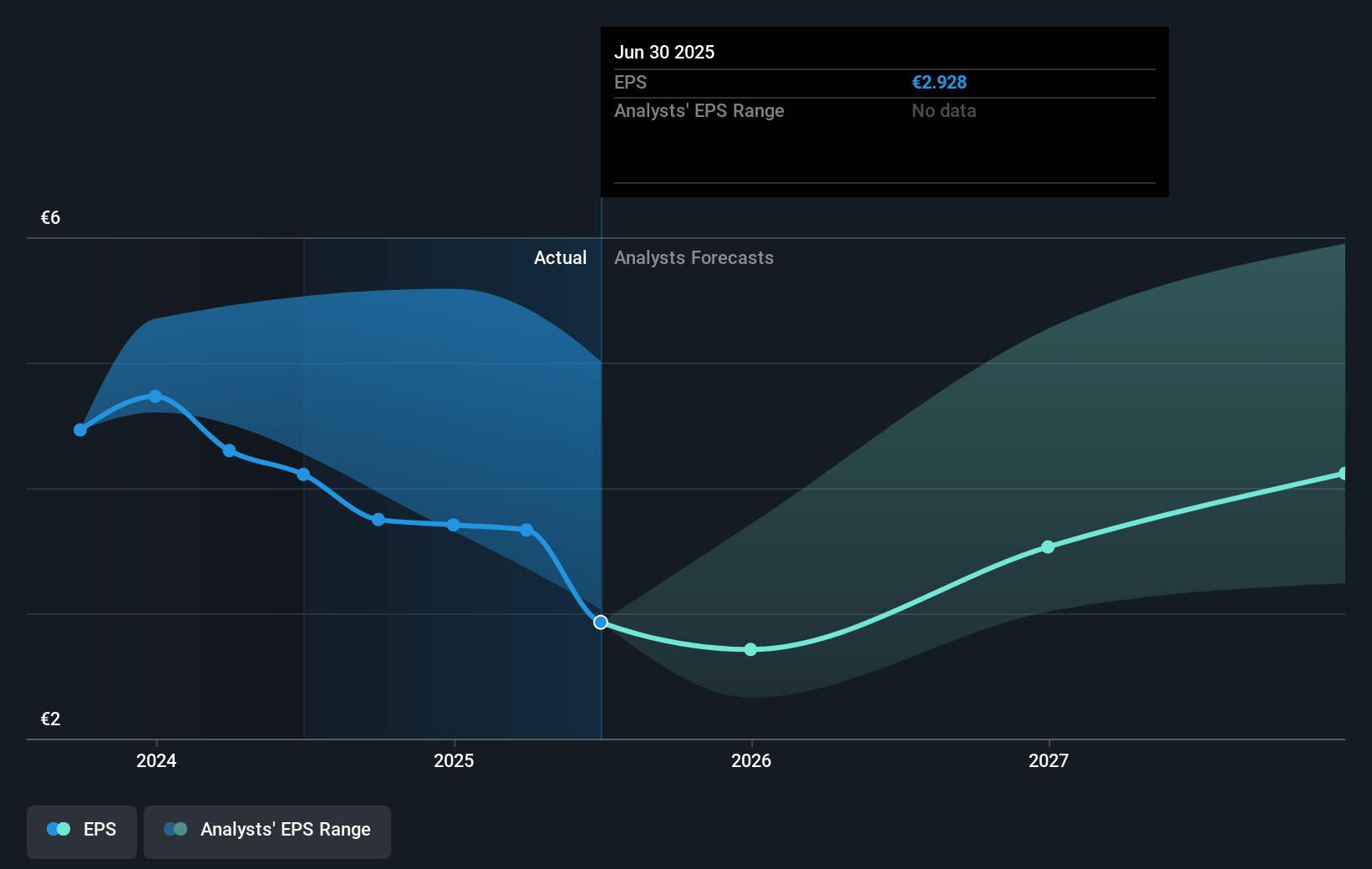Click the EPS data point above 2025 tick

(x=453, y=526)
